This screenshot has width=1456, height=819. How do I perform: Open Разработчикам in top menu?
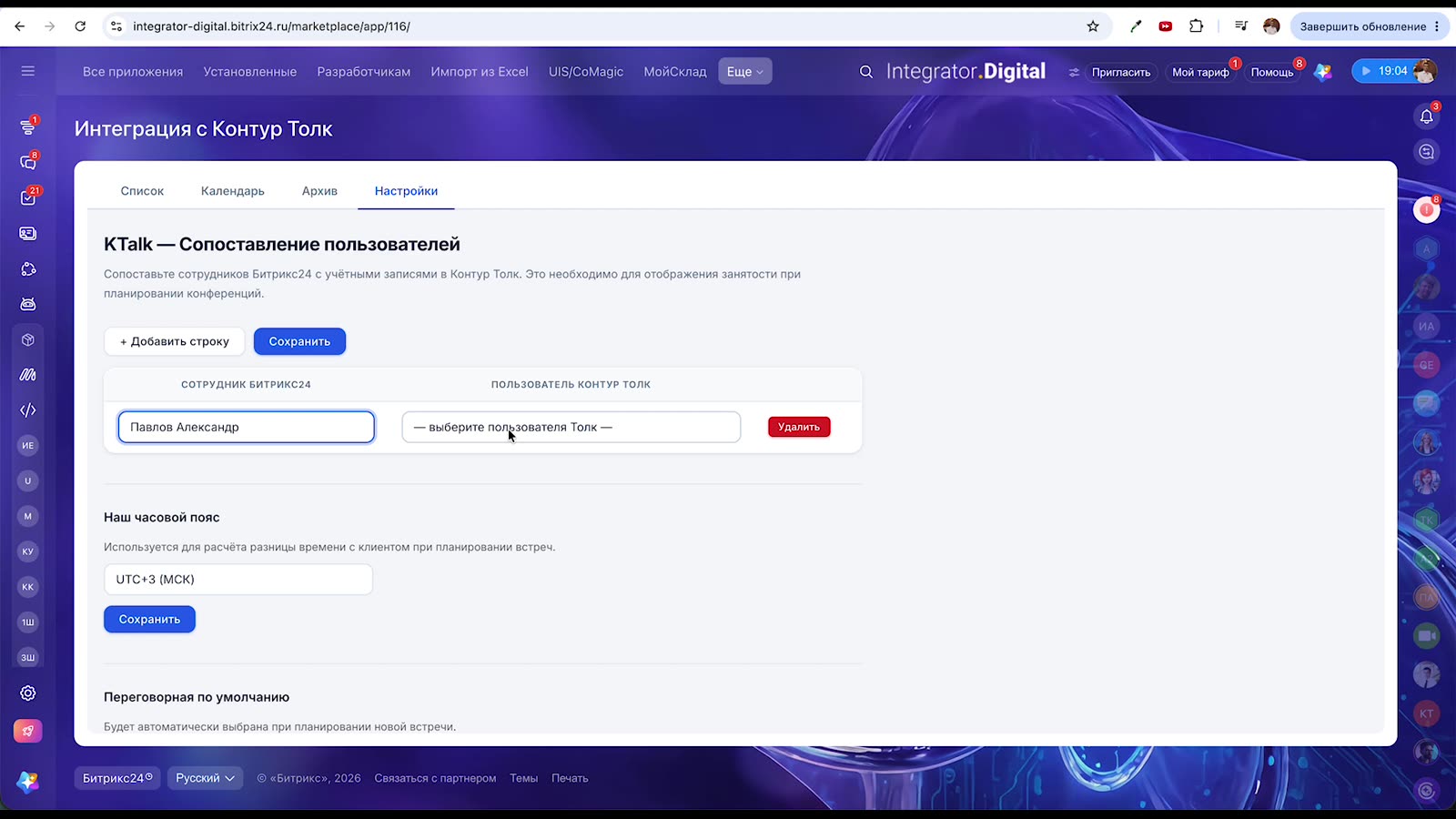point(364,72)
